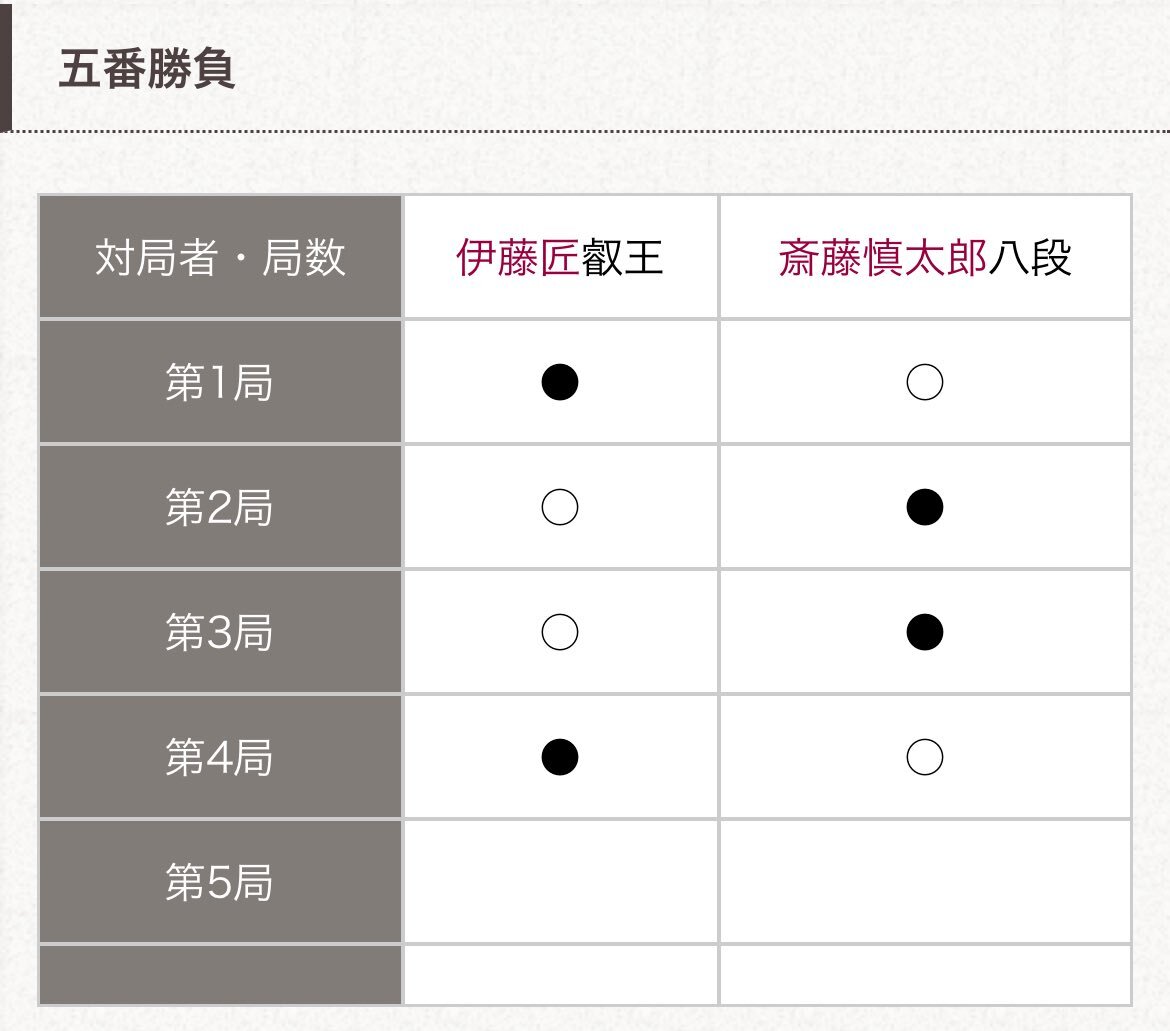Screen dimensions: 1170x1031
Task: Click the 叡王 title text beside 伊藤匠
Action: point(622,257)
